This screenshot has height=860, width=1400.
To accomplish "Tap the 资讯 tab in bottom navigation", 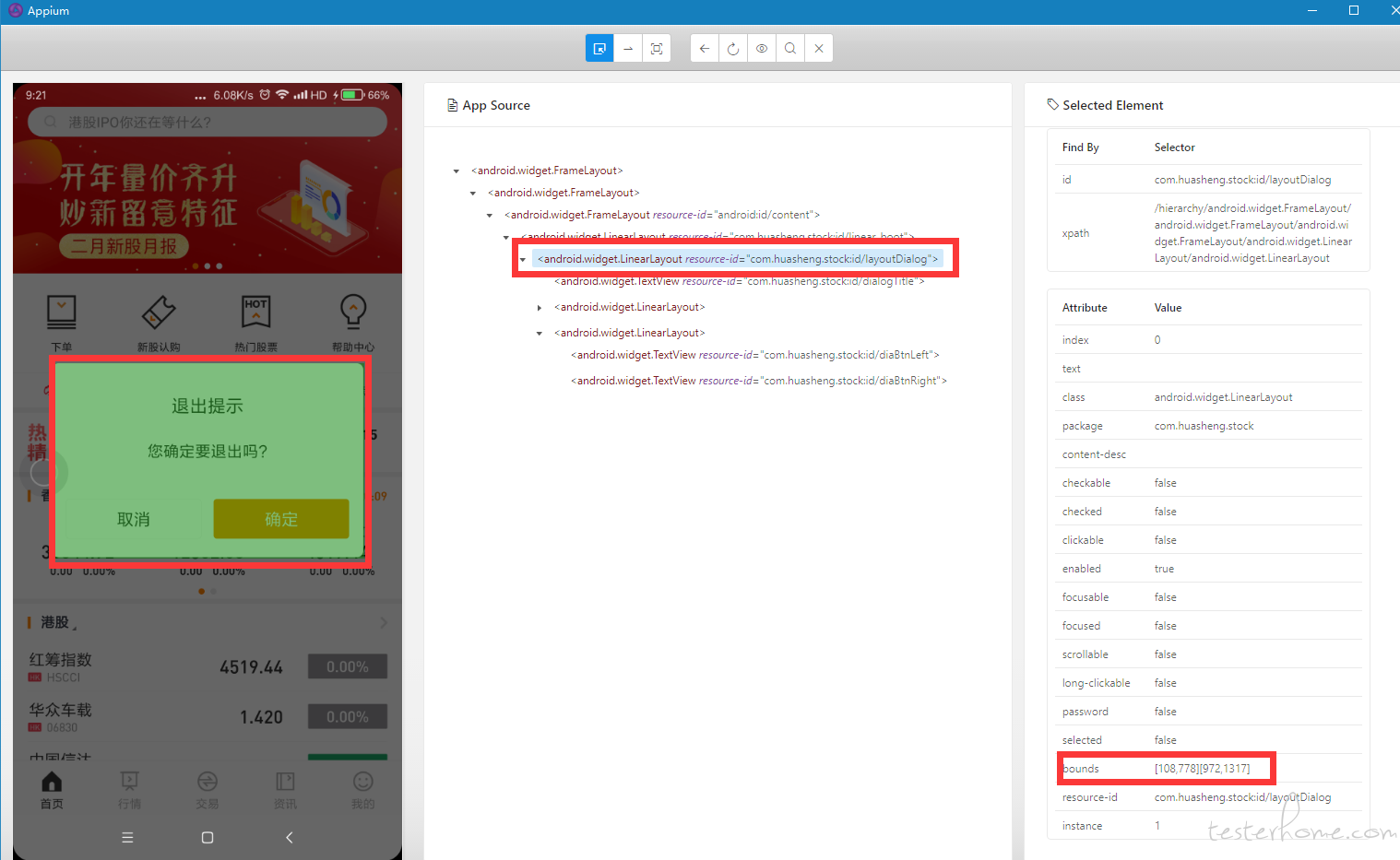I will tap(286, 790).
